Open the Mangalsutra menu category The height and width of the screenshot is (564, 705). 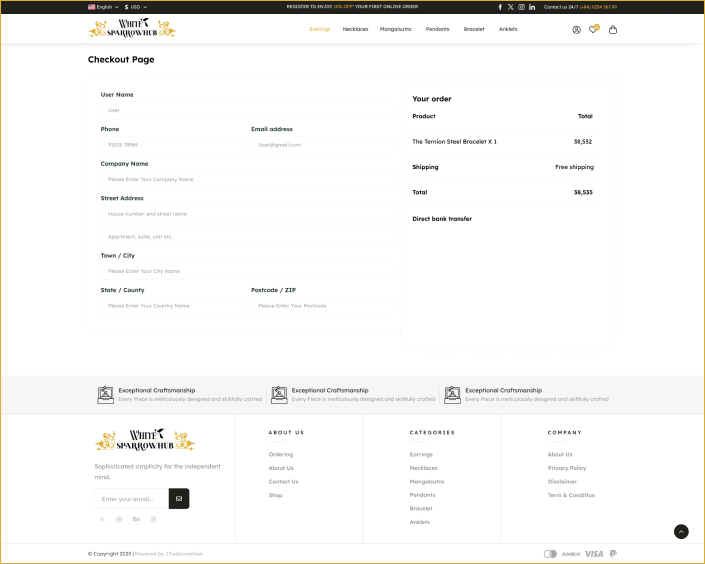pos(396,29)
